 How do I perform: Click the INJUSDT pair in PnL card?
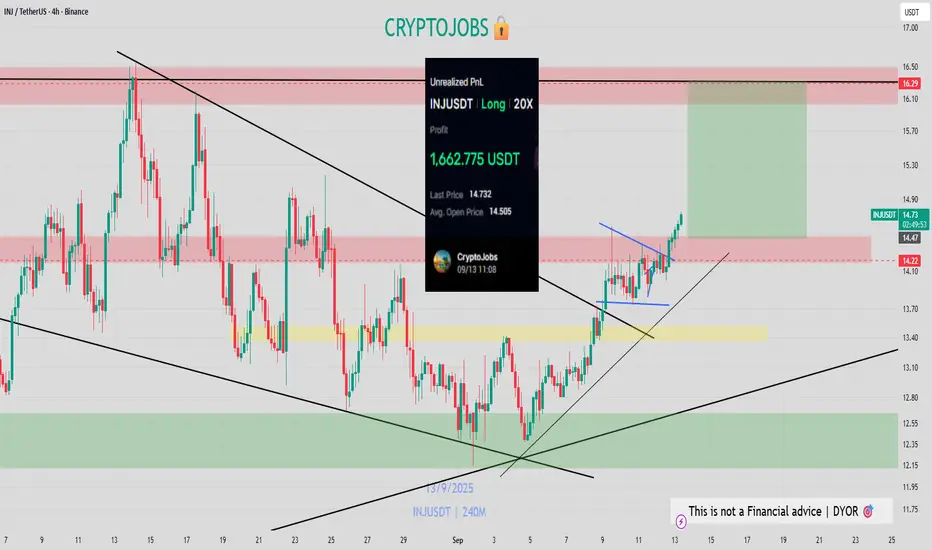451,104
